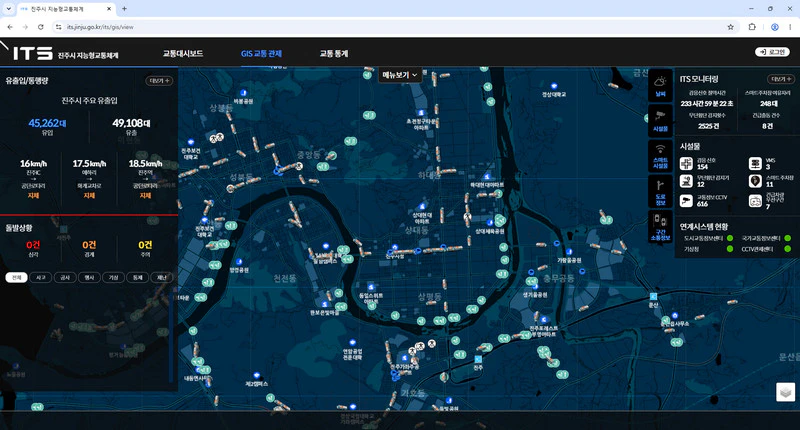Click the 17.5km/h speed entry
This screenshot has width=800, height=430.
pyautogui.click(x=89, y=178)
